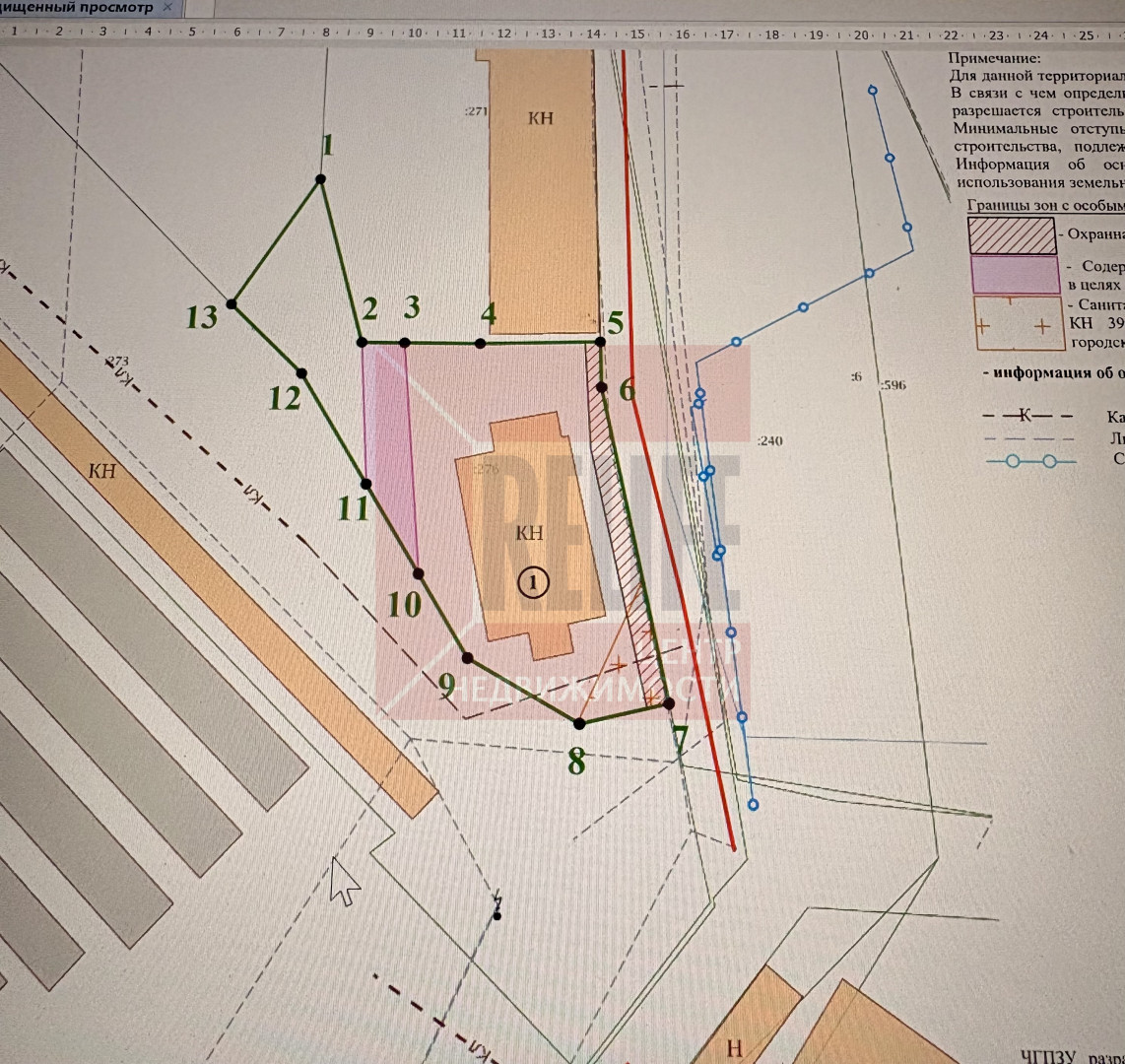Screen dimensions: 1125x1064
Task: Click the ruler at mark 10
Action: click(414, 33)
